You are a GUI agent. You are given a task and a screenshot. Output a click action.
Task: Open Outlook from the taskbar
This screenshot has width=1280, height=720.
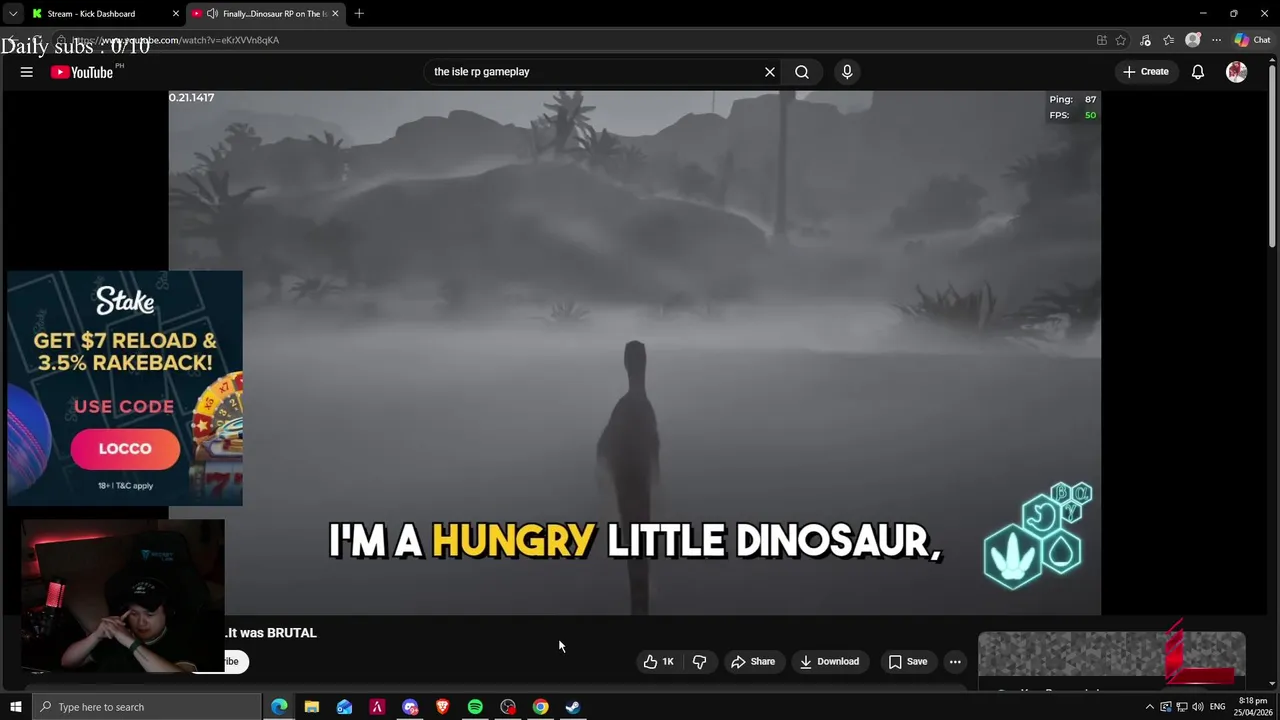click(x=344, y=707)
